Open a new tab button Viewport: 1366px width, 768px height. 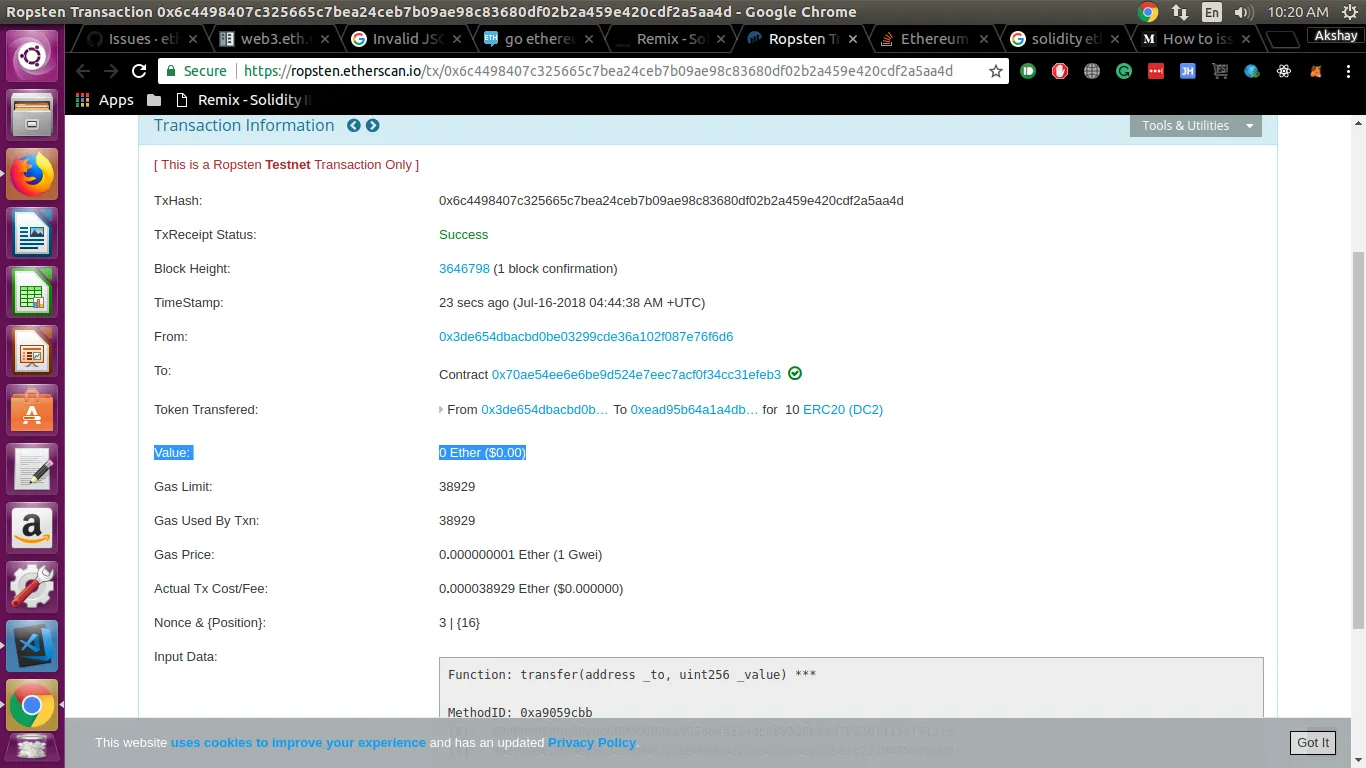(x=1283, y=39)
